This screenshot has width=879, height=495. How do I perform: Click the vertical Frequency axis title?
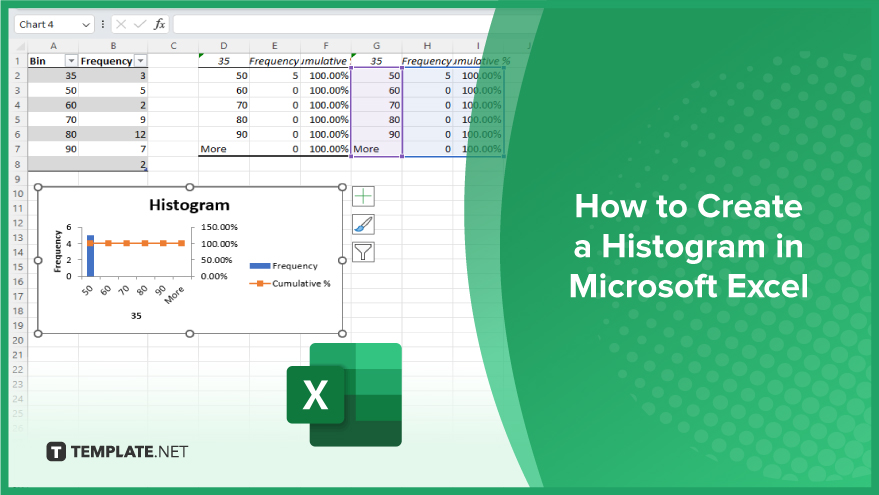click(57, 252)
